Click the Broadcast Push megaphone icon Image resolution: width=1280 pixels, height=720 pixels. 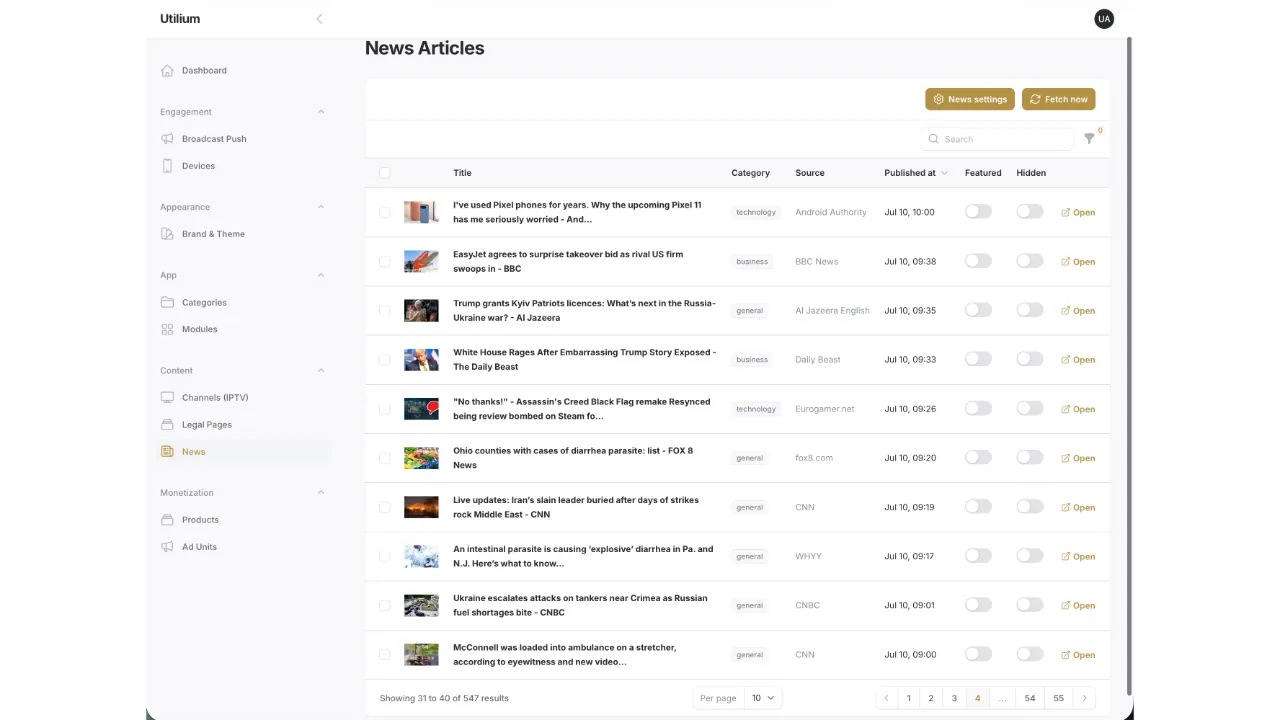(x=167, y=139)
